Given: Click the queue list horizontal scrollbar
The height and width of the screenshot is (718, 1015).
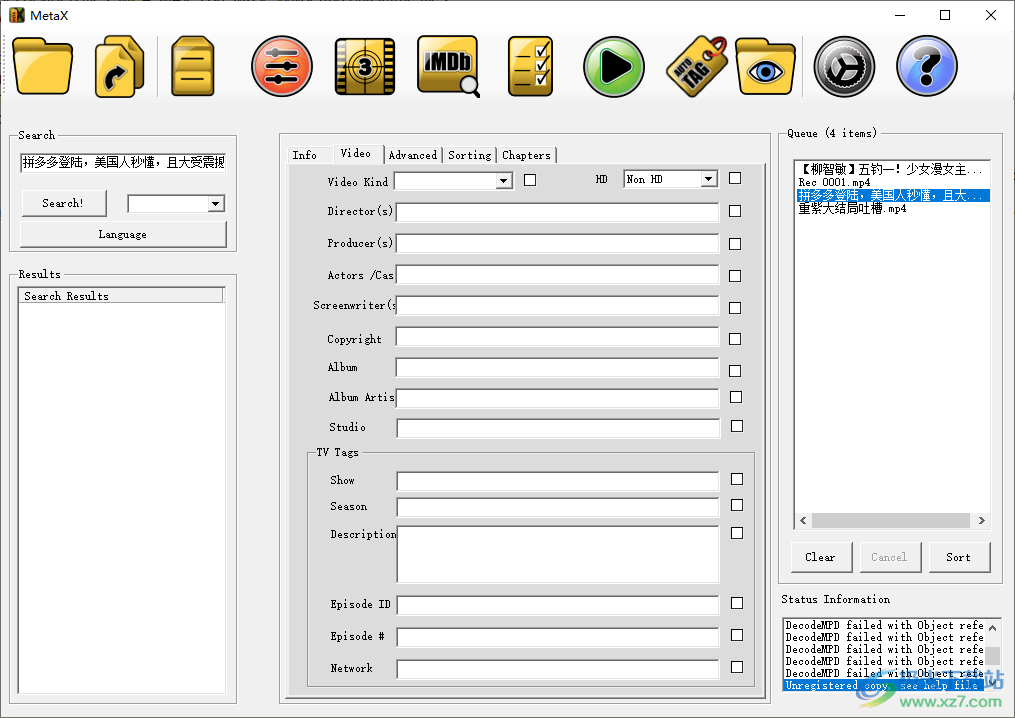Looking at the screenshot, I should (885, 521).
